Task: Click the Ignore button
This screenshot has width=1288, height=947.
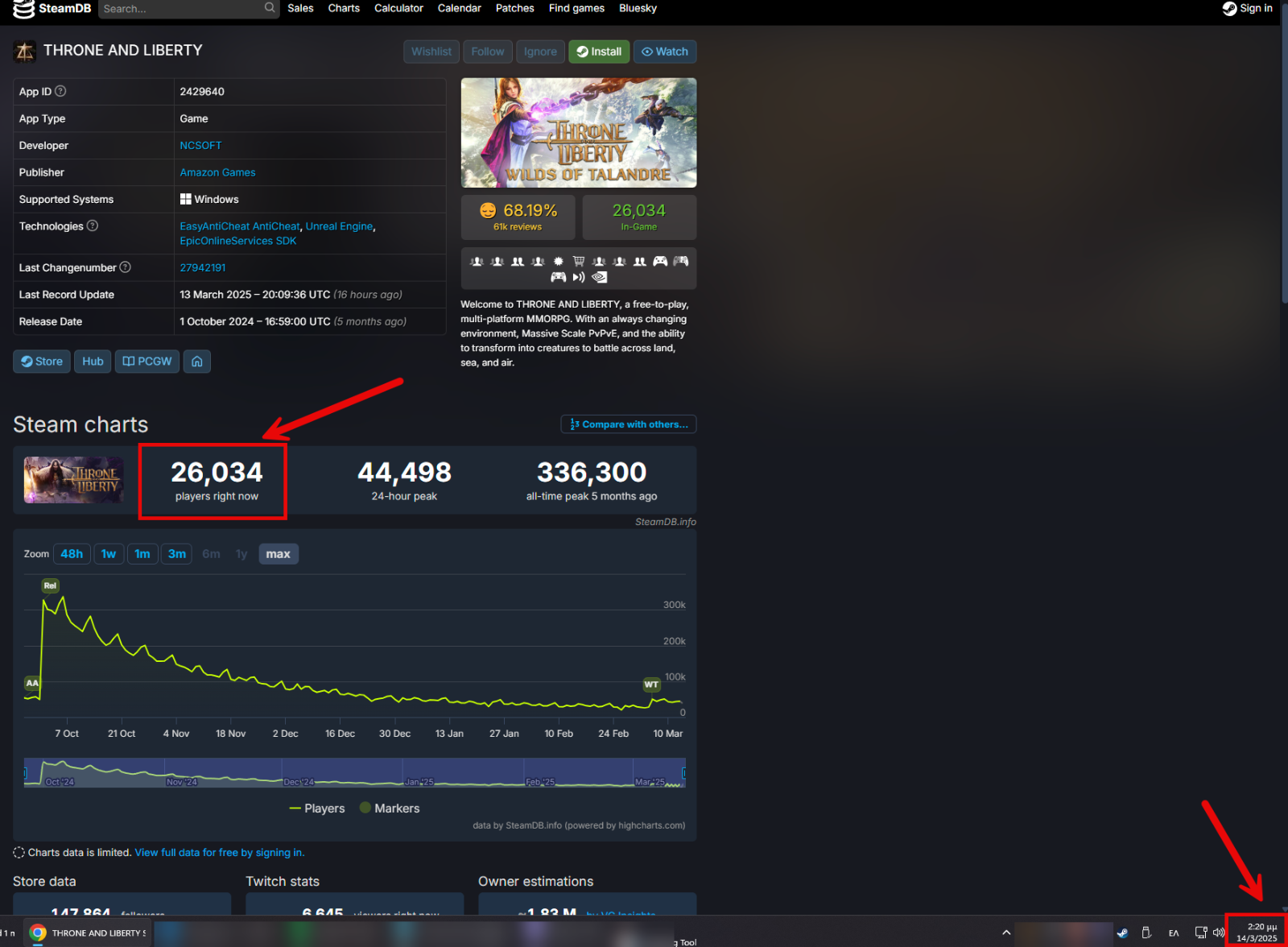Action: (x=540, y=52)
